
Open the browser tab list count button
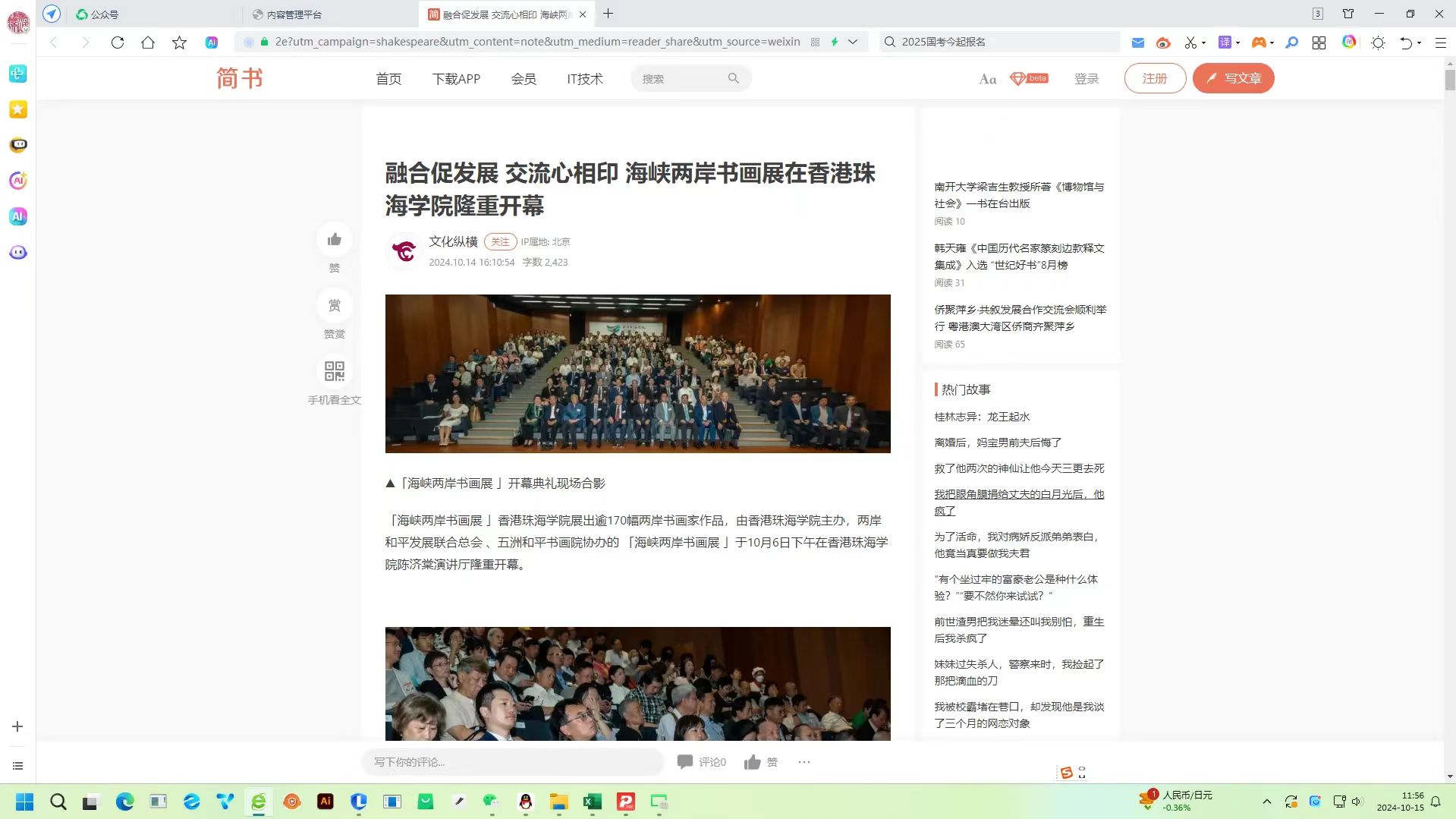click(1318, 14)
